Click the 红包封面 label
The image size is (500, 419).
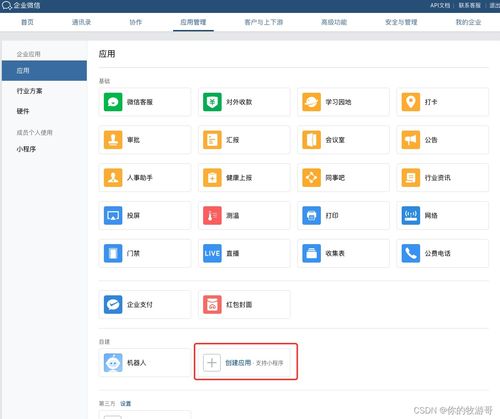[x=239, y=305]
